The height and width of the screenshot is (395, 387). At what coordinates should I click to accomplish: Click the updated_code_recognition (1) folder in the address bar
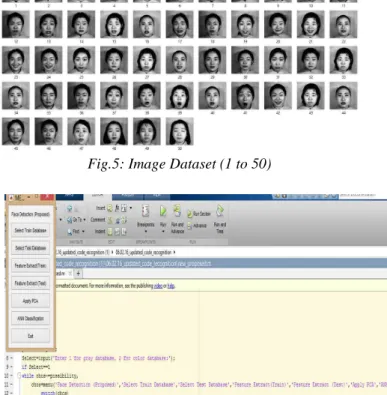(82, 252)
